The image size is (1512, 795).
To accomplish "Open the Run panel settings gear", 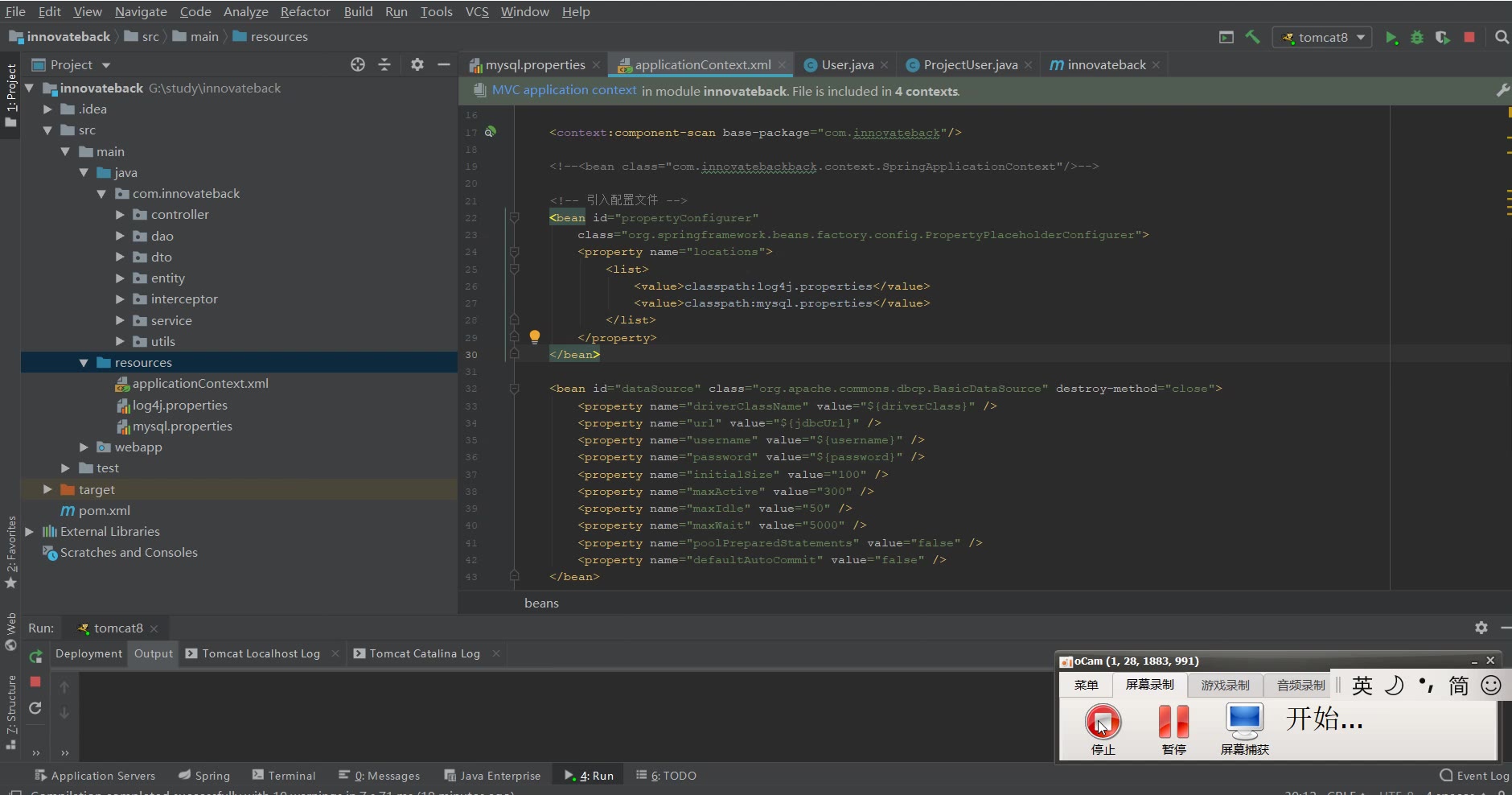I will coord(1481,628).
